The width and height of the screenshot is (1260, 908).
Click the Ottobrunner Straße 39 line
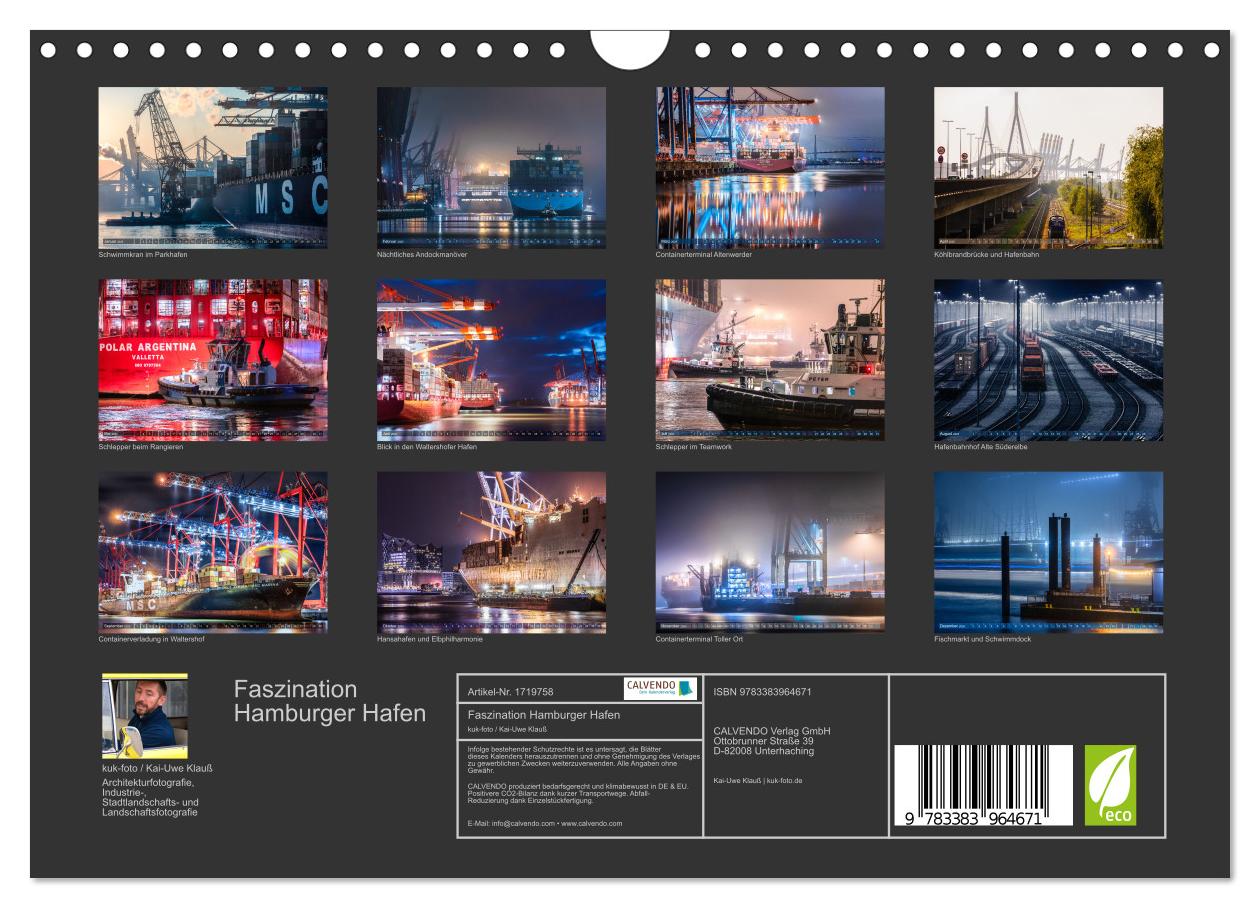coord(763,741)
